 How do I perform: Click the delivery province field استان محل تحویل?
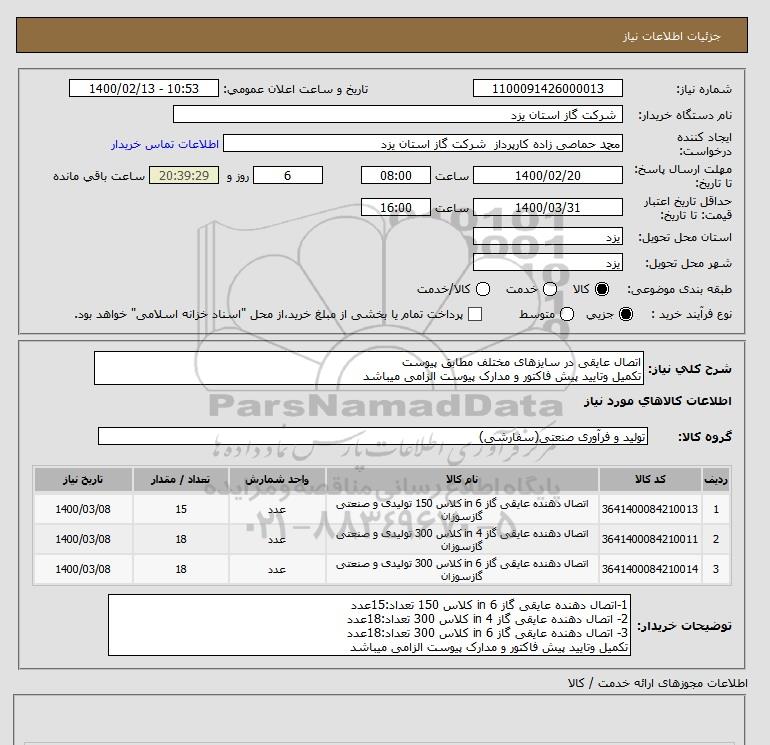tap(548, 237)
